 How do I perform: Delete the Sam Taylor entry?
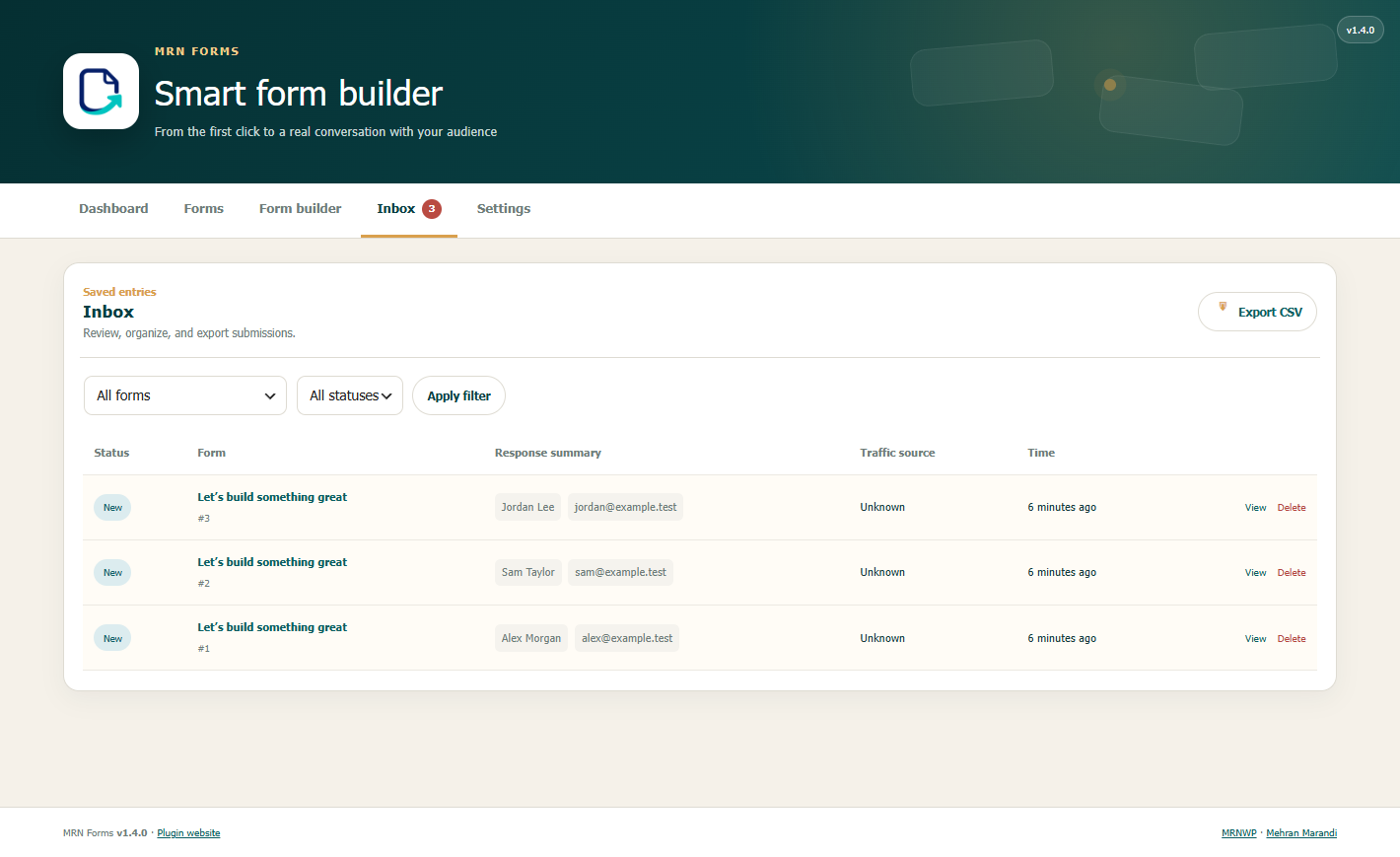pyautogui.click(x=1292, y=573)
